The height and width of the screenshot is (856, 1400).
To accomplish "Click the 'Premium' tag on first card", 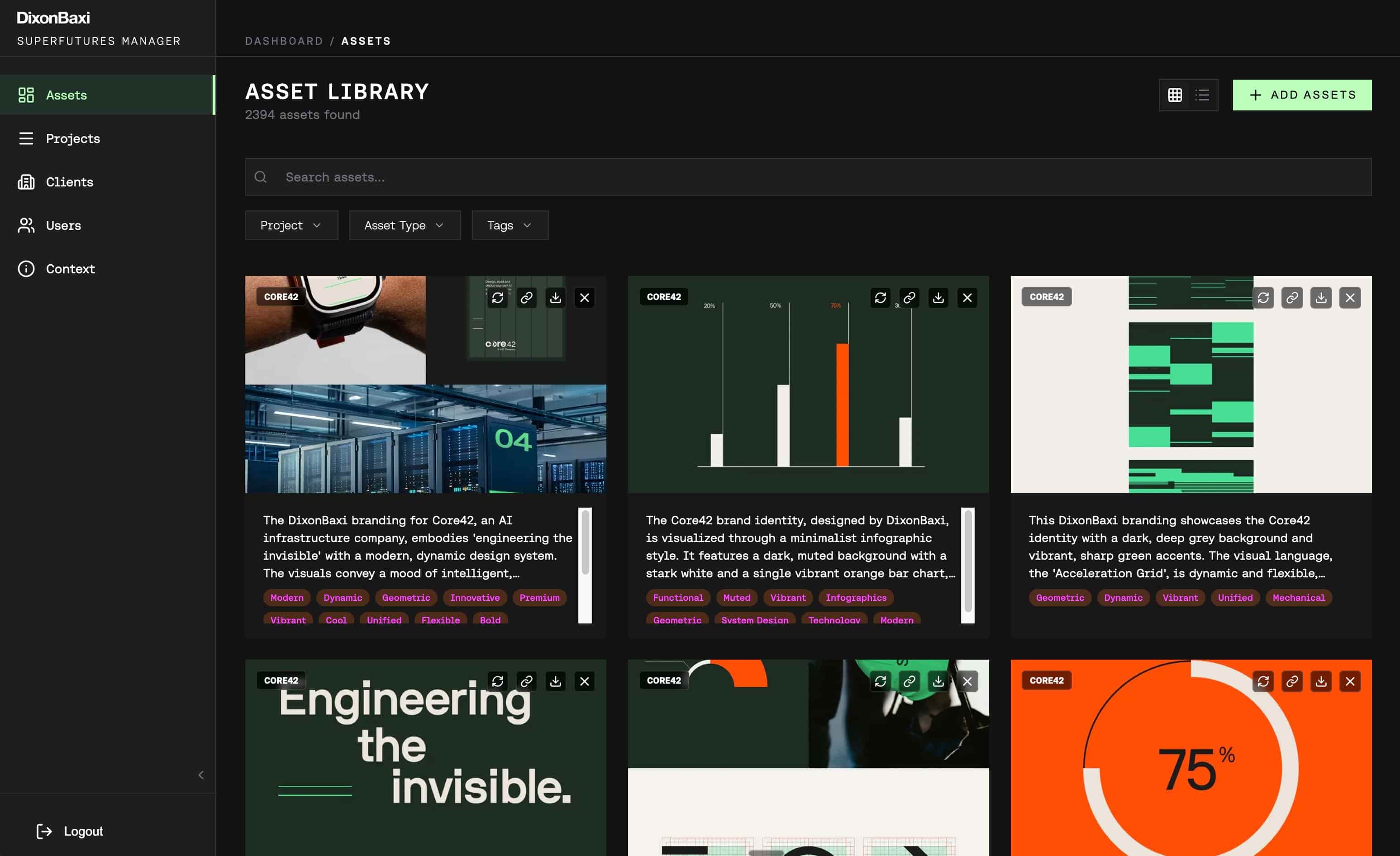I will click(x=539, y=598).
